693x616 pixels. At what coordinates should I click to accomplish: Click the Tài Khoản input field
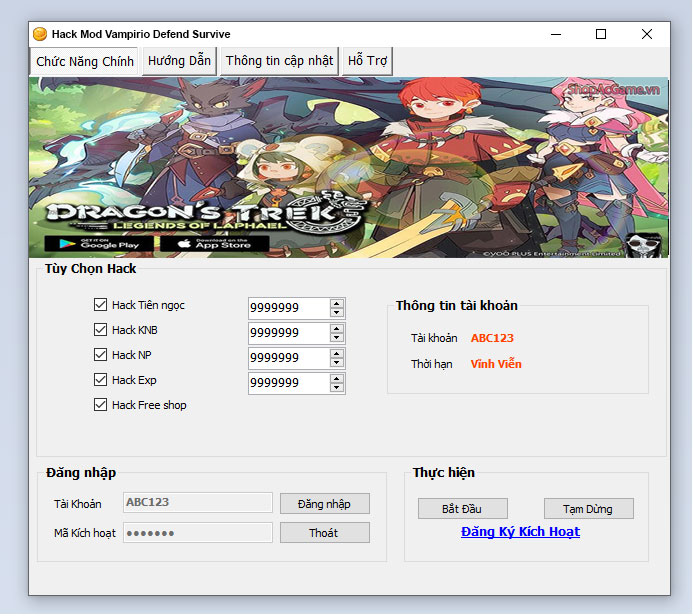coord(198,503)
